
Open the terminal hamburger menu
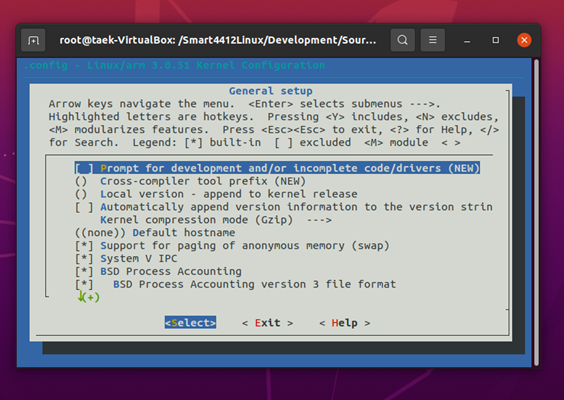pyautogui.click(x=433, y=40)
